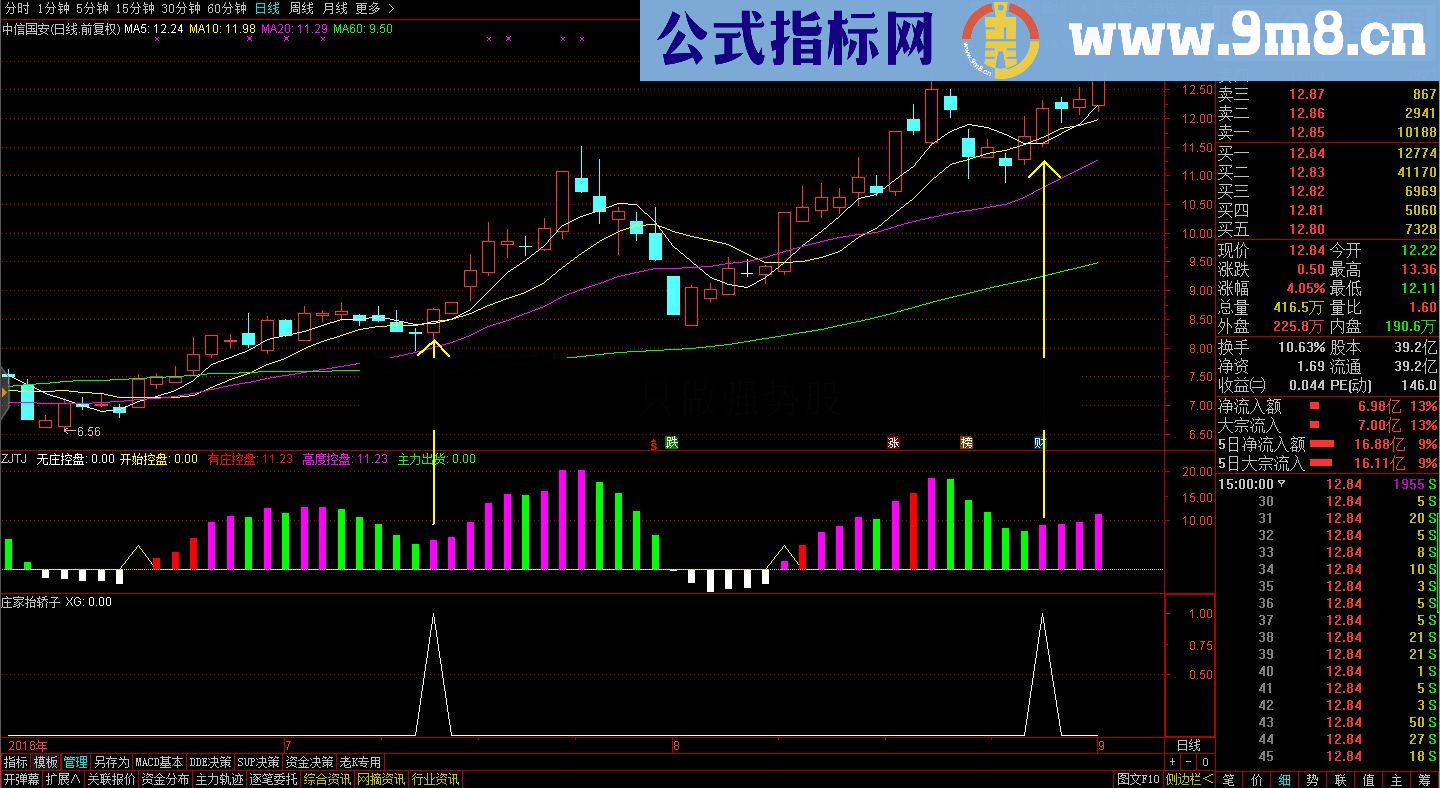This screenshot has height=788, width=1440.
Task: Toggle the 筹 chip distribution button
Action: [1424, 779]
